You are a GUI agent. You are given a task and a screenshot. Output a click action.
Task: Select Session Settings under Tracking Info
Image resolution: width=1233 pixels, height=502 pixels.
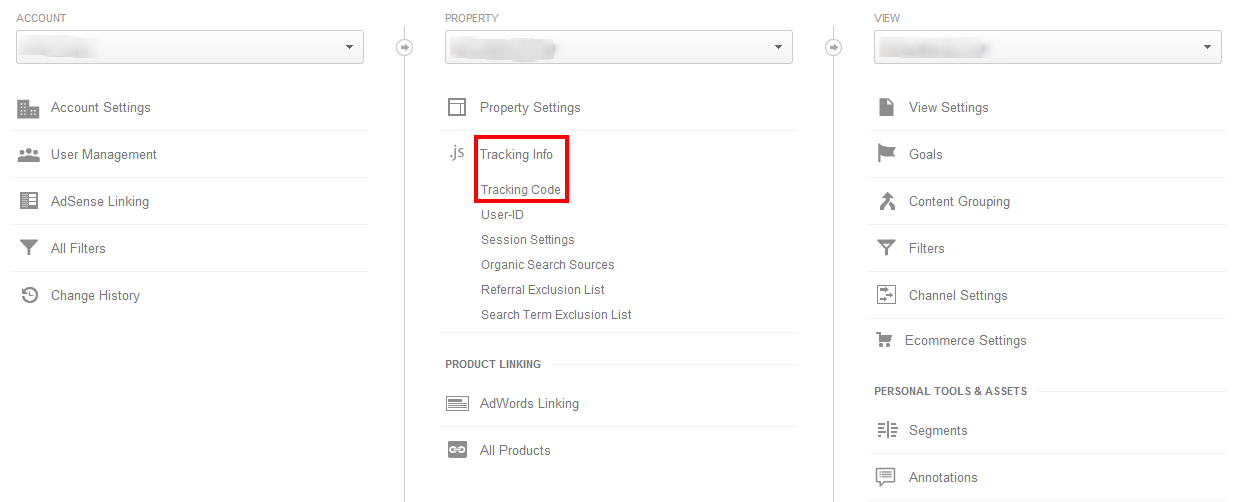527,240
